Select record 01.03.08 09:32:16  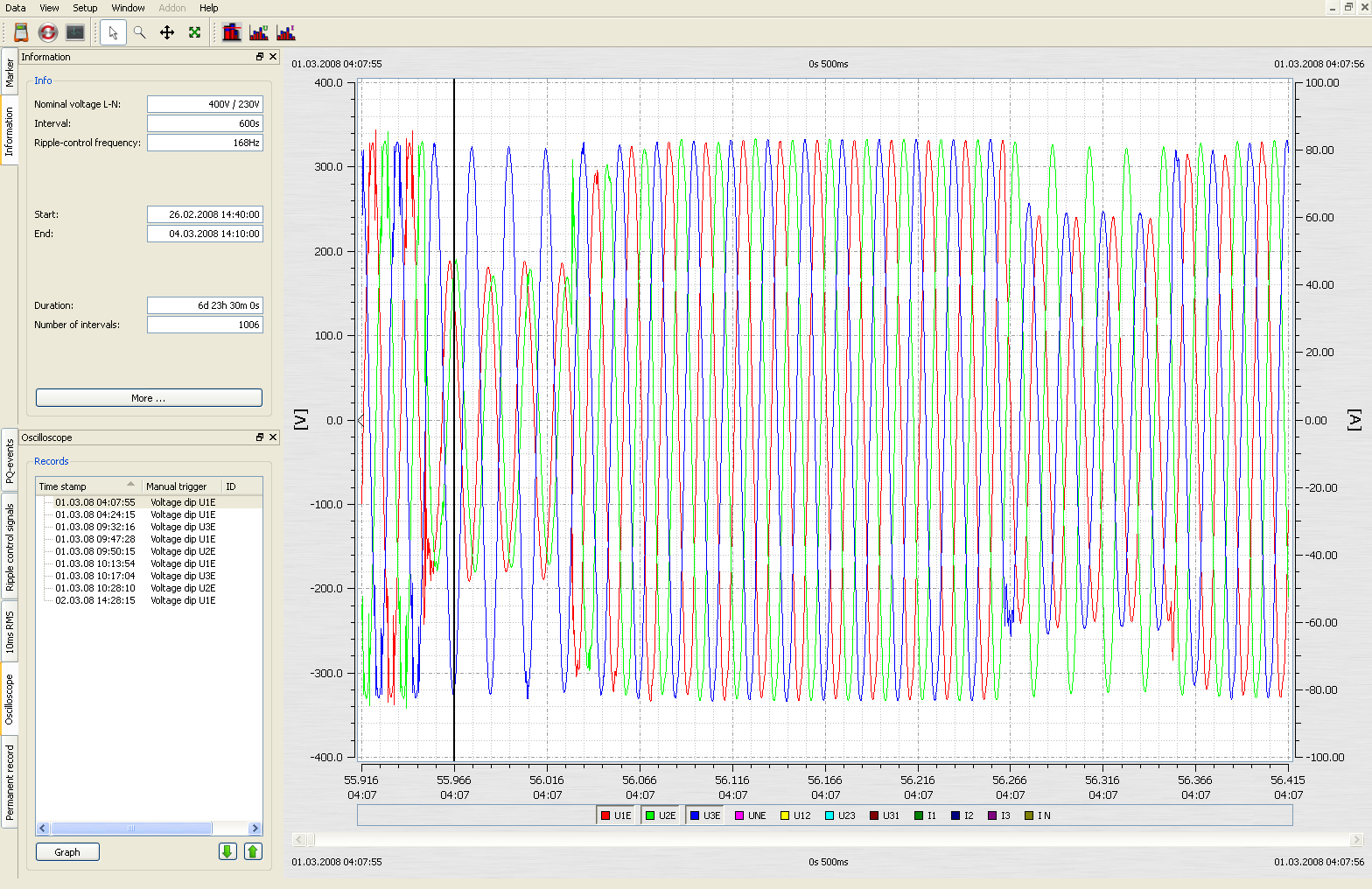coord(149,527)
